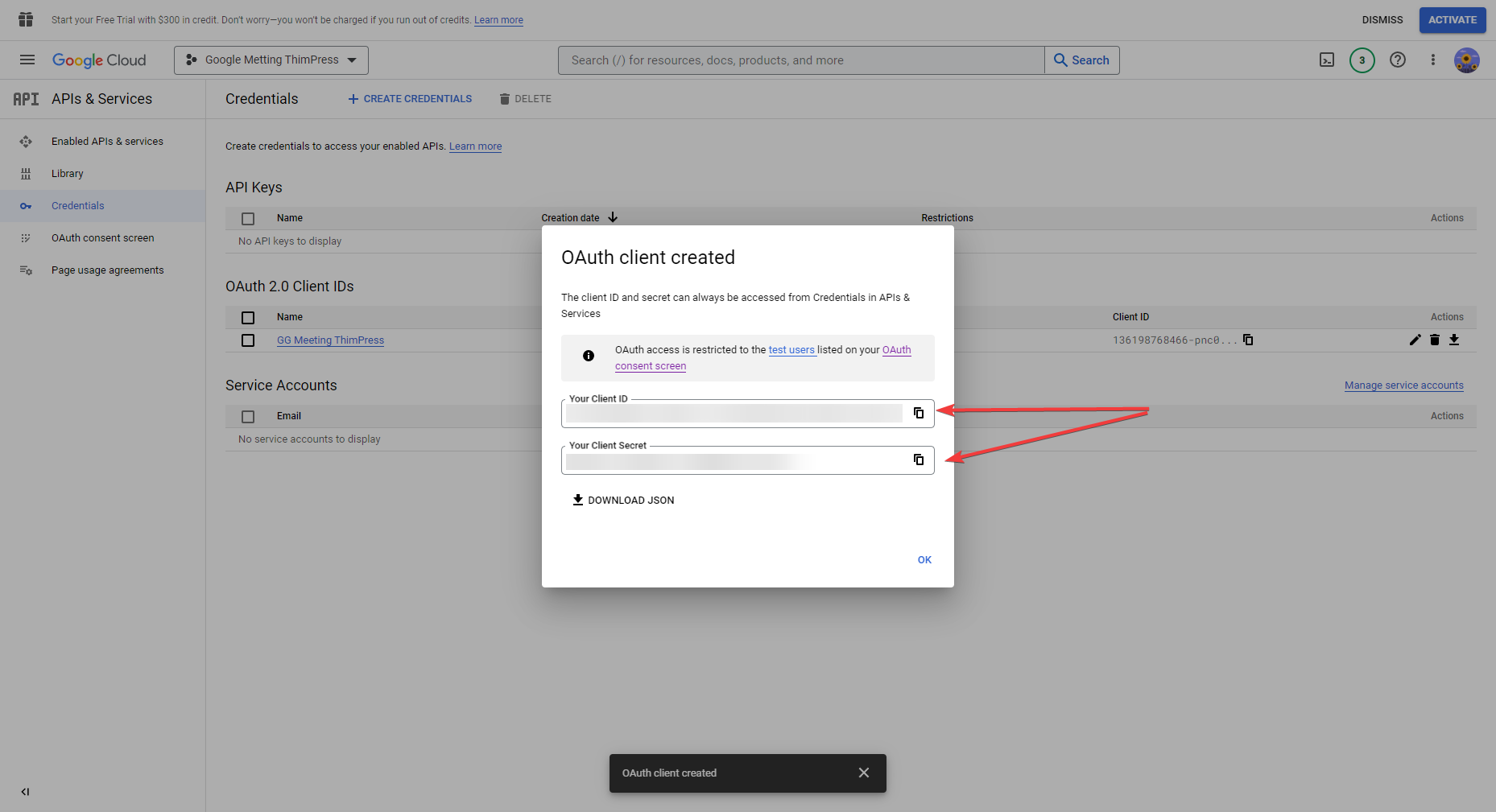
Task: Open the three-dot settings menu
Action: 1433,60
